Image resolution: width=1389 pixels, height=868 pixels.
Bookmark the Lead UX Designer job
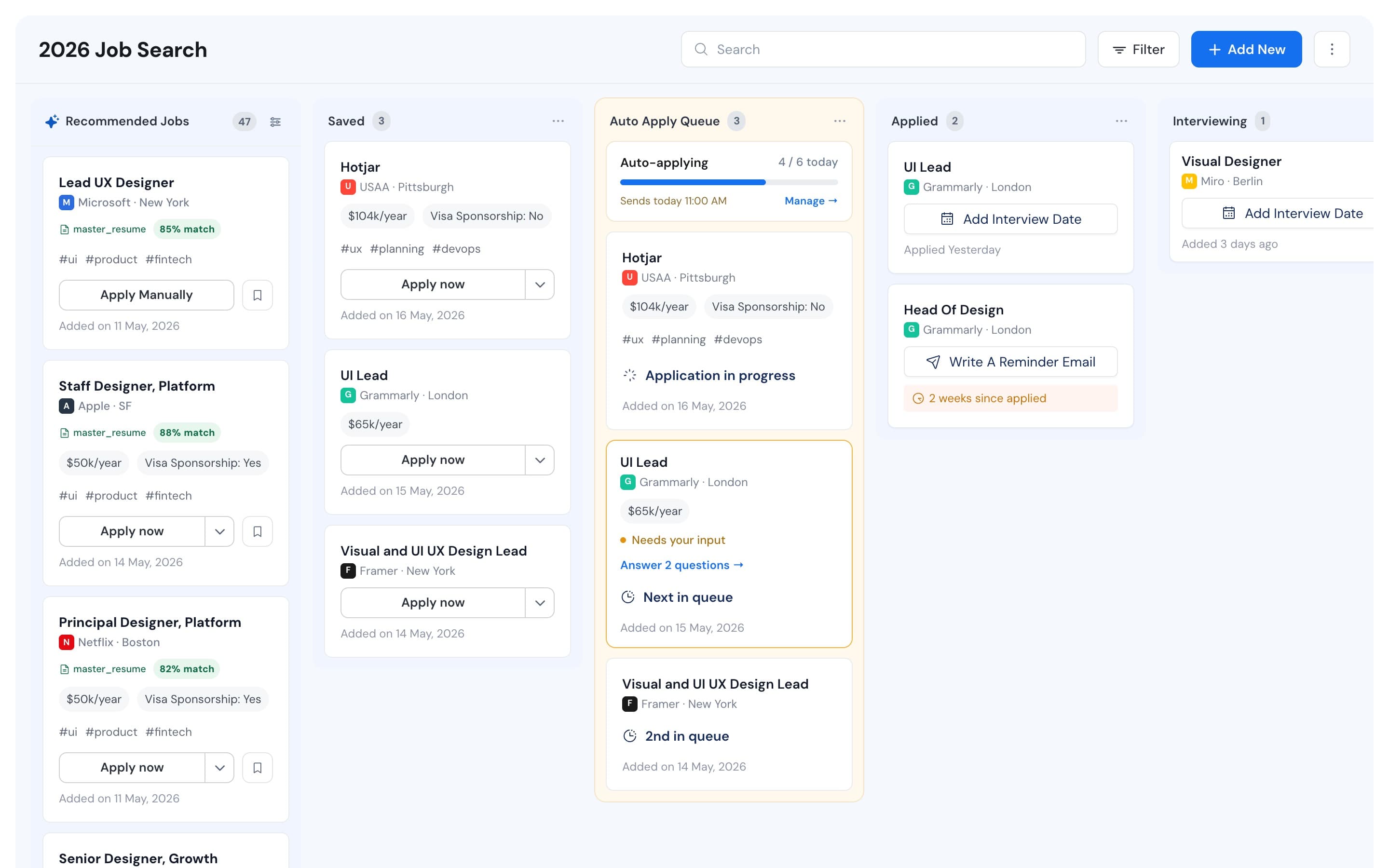(257, 295)
